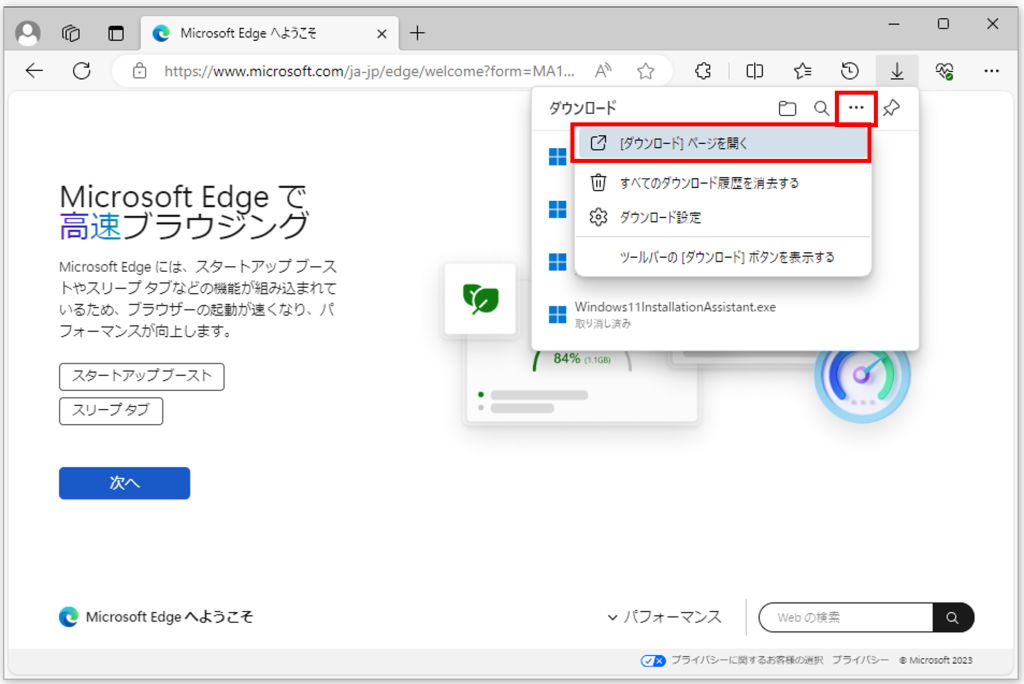1024x684 pixels.
Task: Open more options in downloads panel
Action: [x=856, y=108]
